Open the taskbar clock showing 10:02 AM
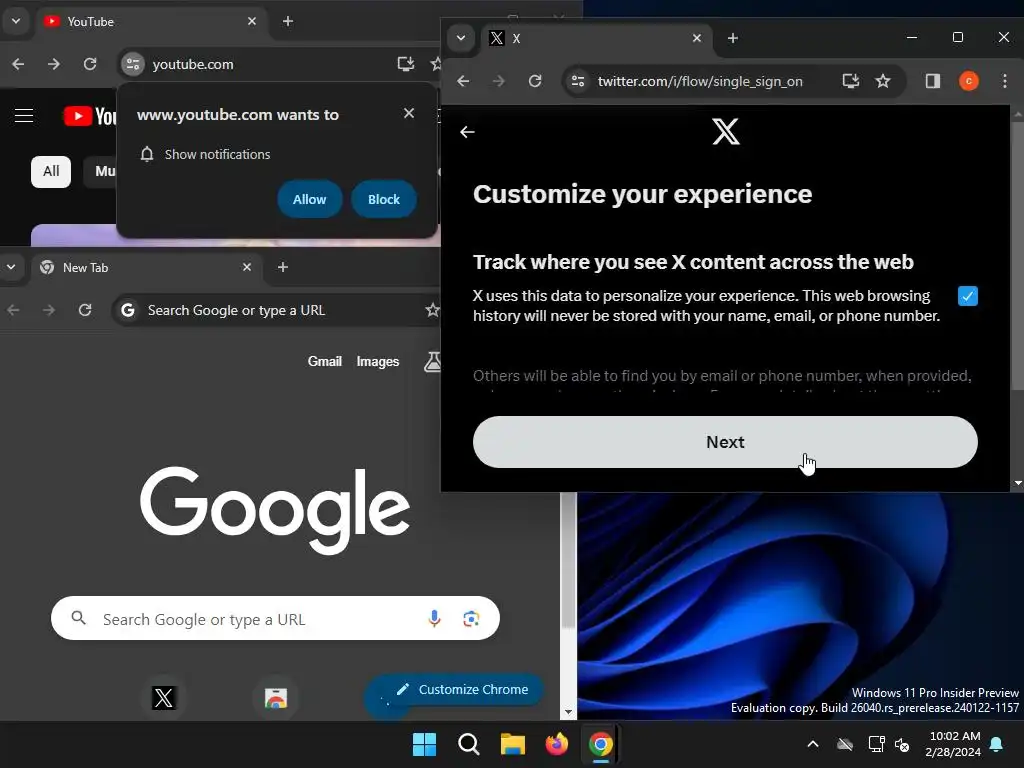The width and height of the screenshot is (1024, 768). pos(953,744)
